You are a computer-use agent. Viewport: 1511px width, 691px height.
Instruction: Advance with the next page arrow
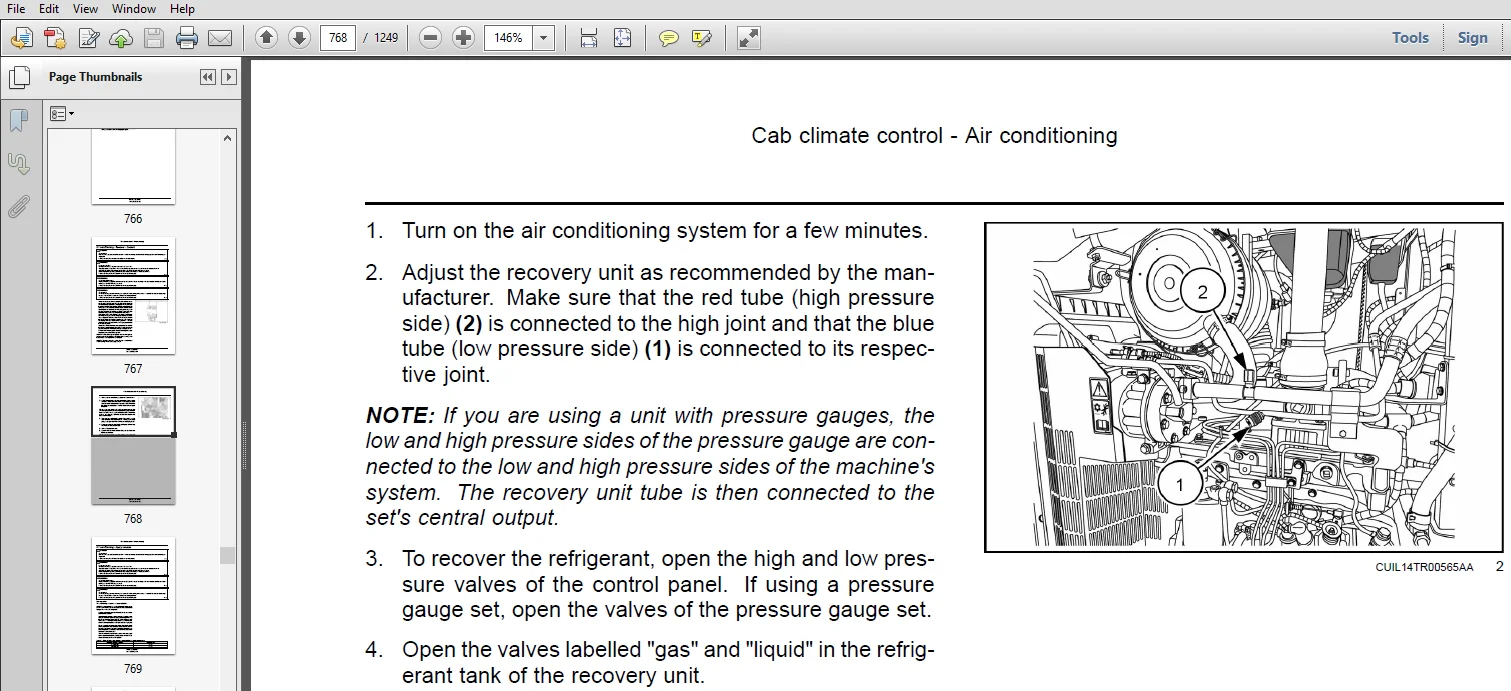tap(299, 38)
